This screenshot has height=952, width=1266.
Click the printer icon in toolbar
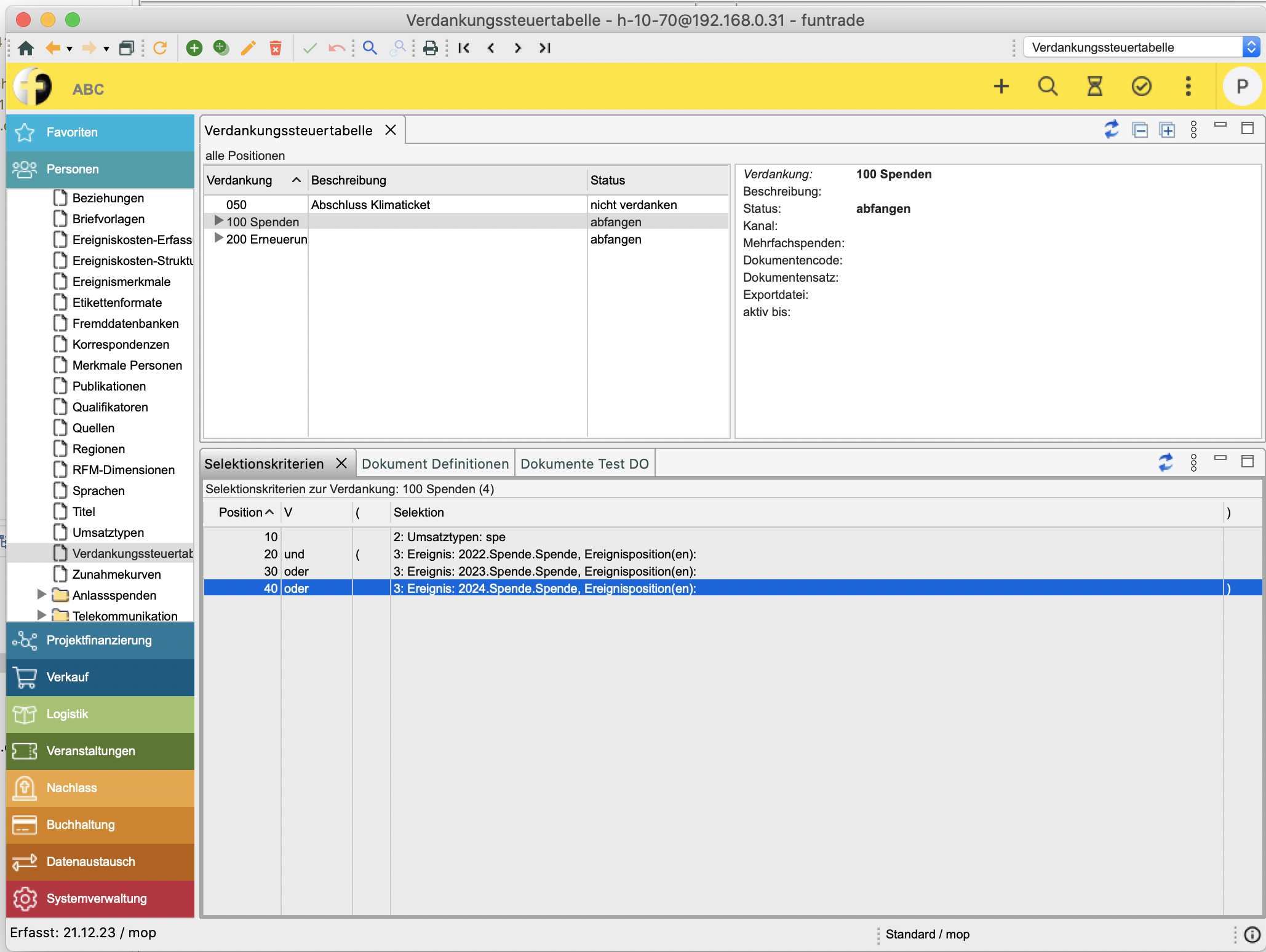(x=431, y=48)
